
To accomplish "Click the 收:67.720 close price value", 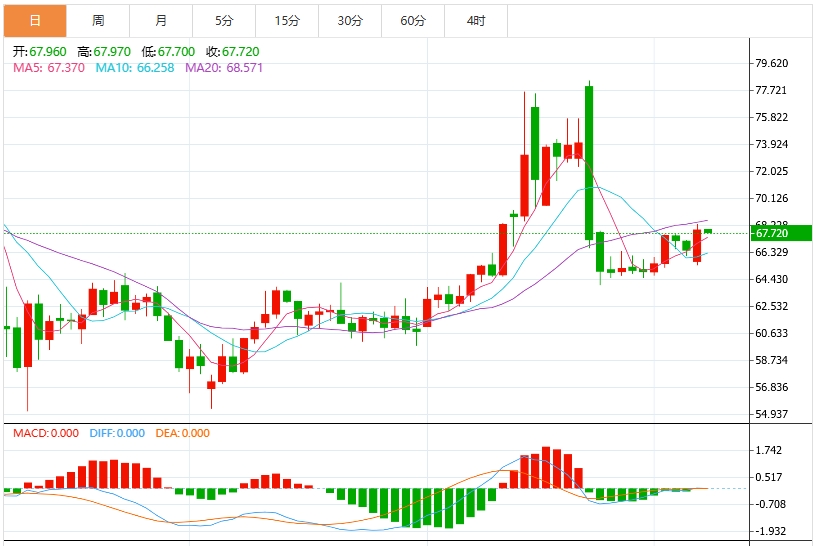I will [232, 52].
